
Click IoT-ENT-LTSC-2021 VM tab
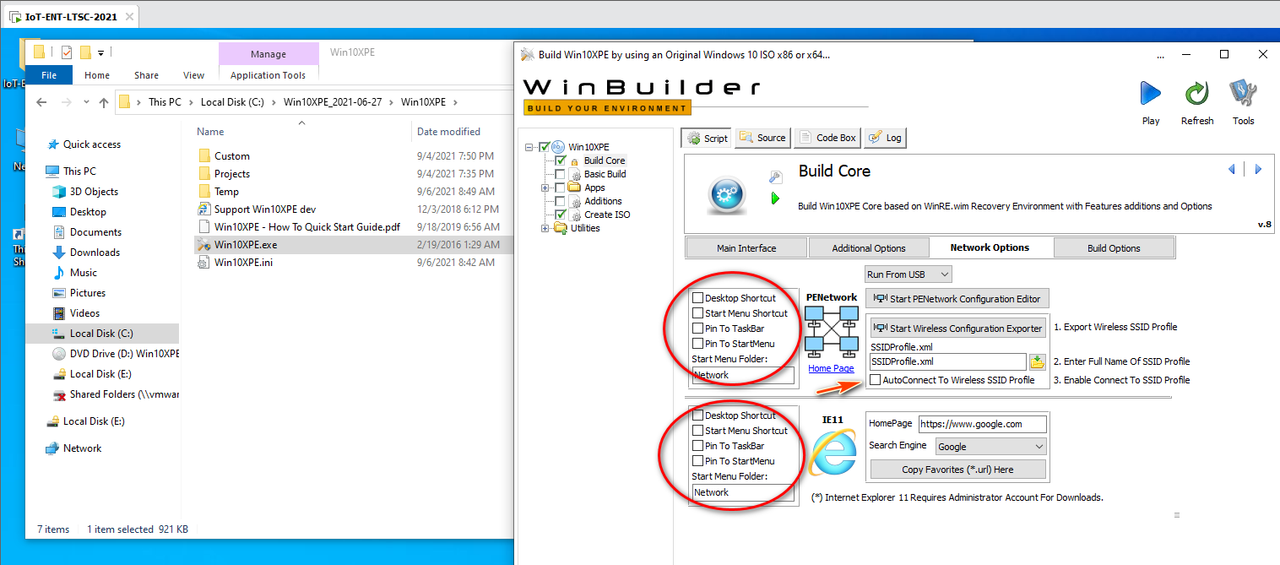point(70,16)
